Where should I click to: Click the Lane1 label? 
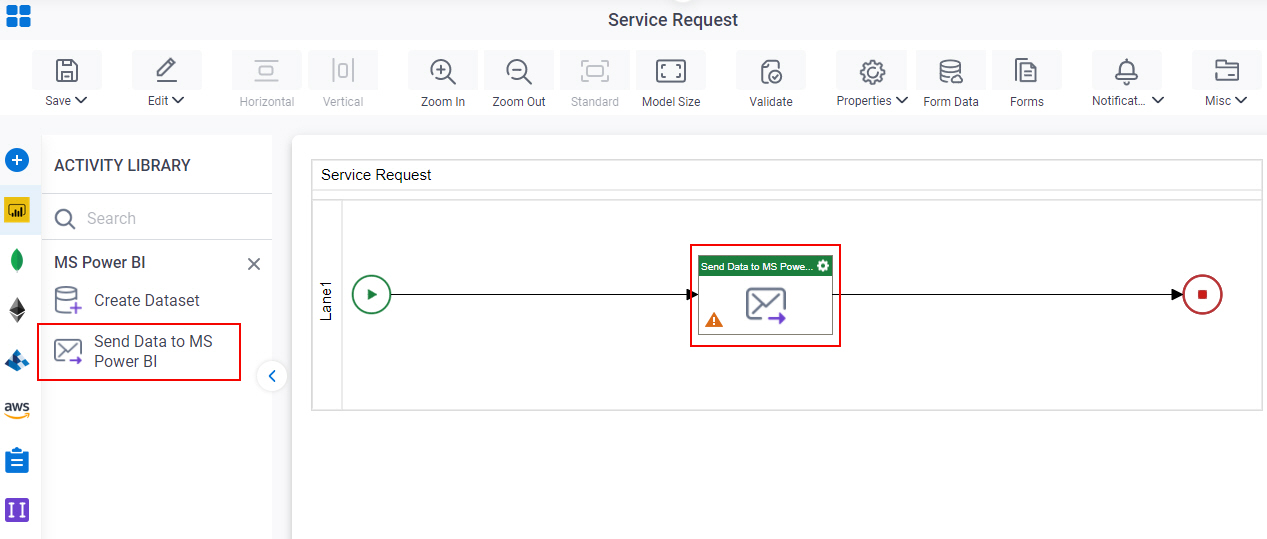[327, 300]
